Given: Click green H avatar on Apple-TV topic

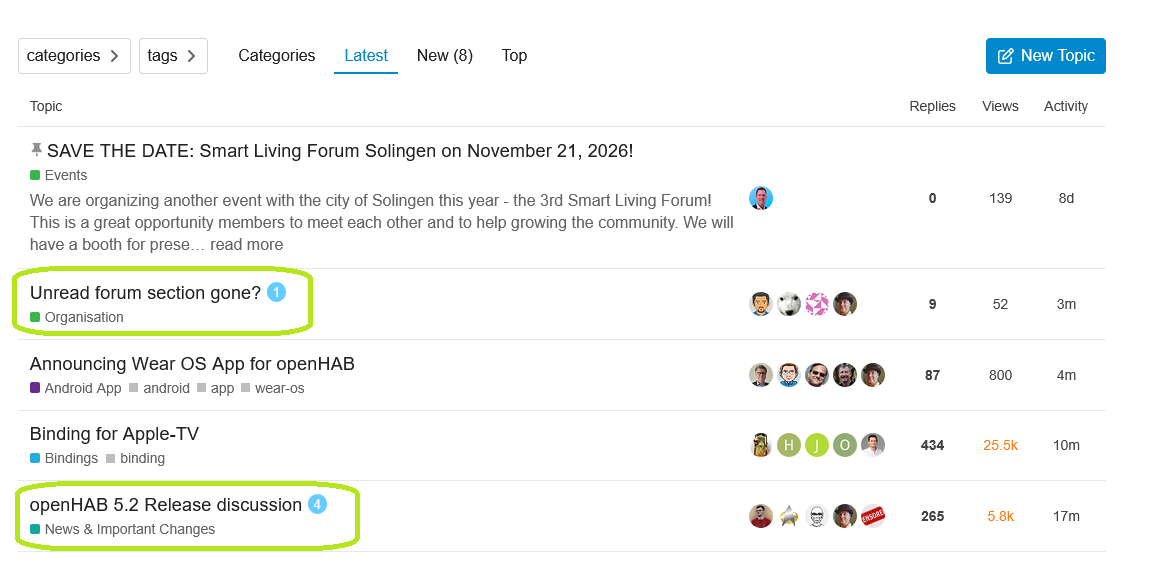Looking at the screenshot, I should (x=788, y=445).
